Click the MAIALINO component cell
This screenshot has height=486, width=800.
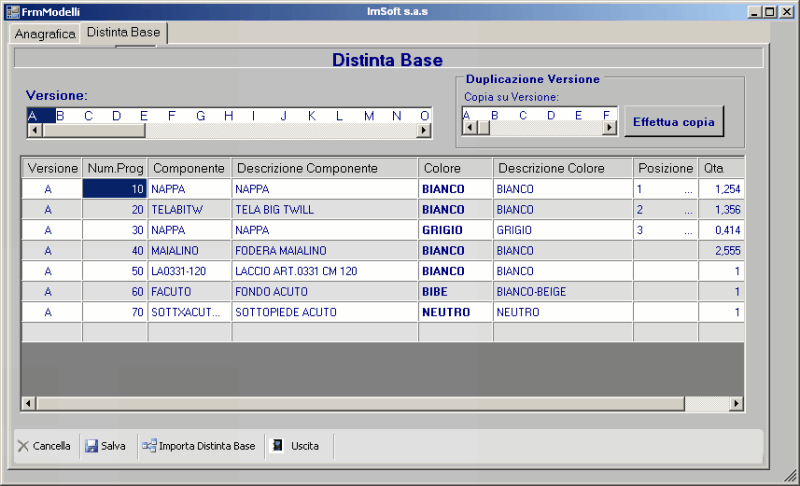pyautogui.click(x=189, y=250)
